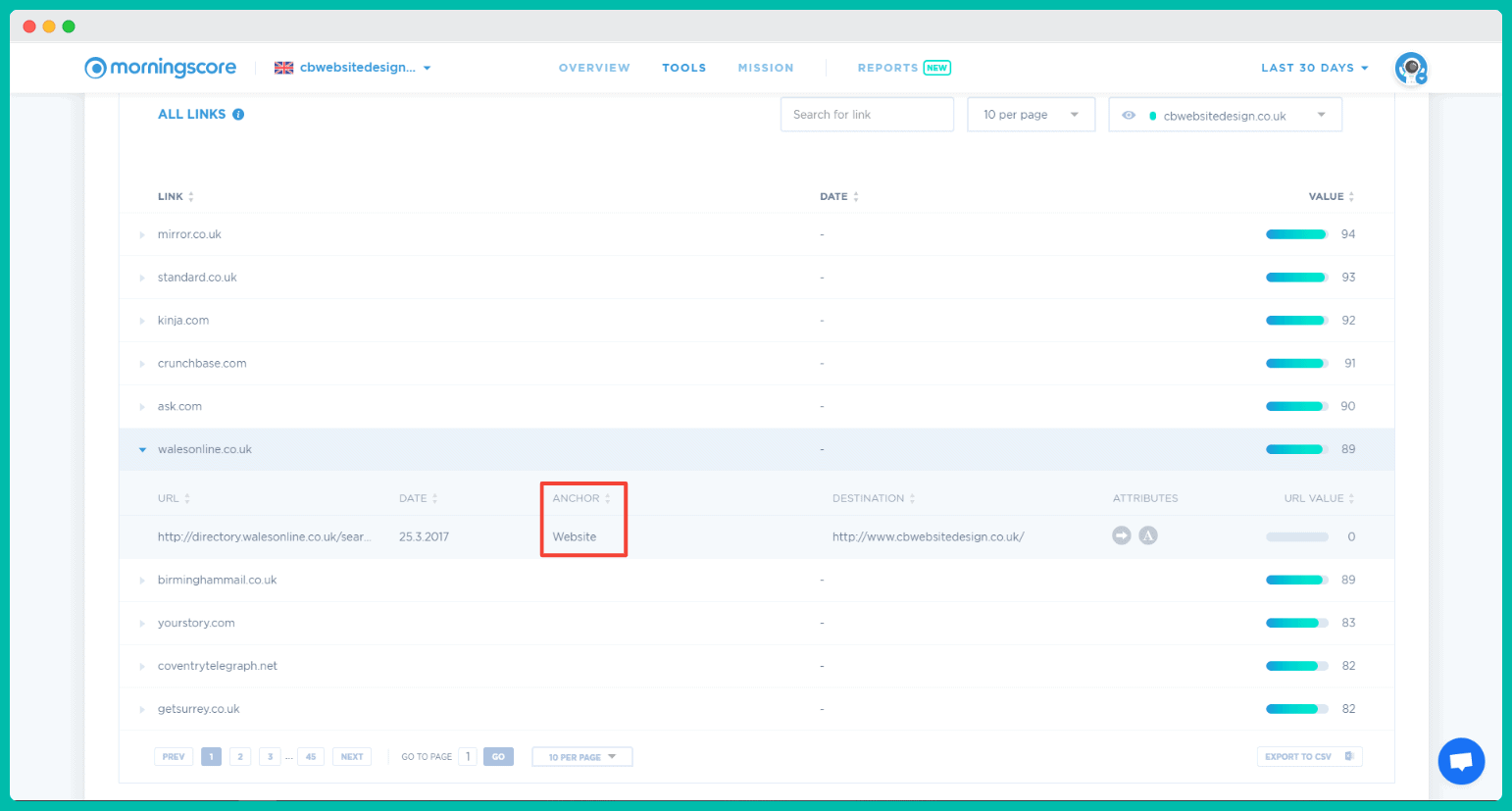Focus the Search for link field
Viewport: 1512px width, 811px height.
(x=867, y=115)
